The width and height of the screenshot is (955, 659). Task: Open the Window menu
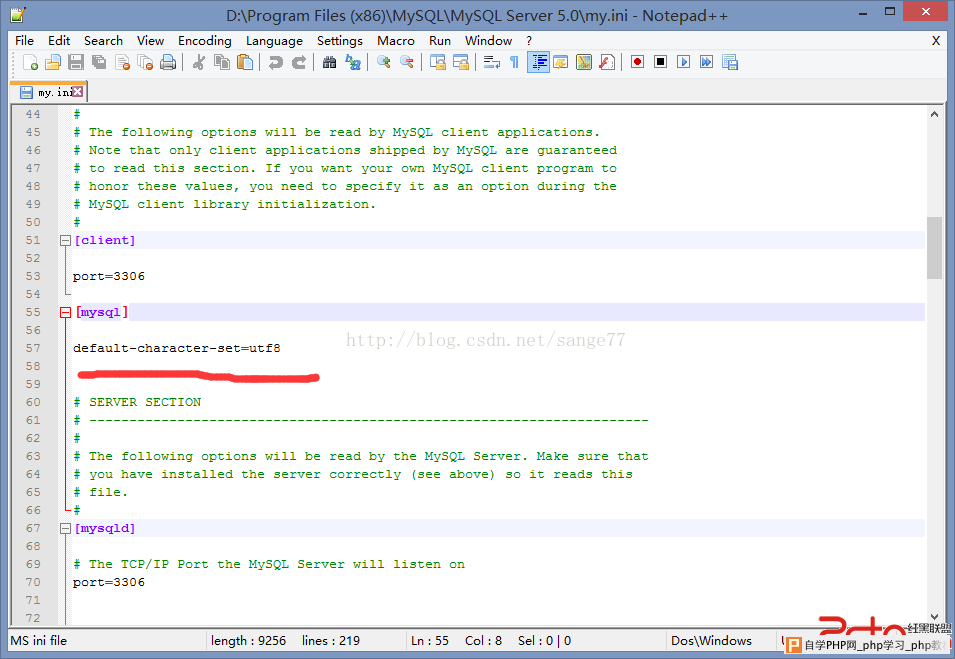pyautogui.click(x=488, y=41)
